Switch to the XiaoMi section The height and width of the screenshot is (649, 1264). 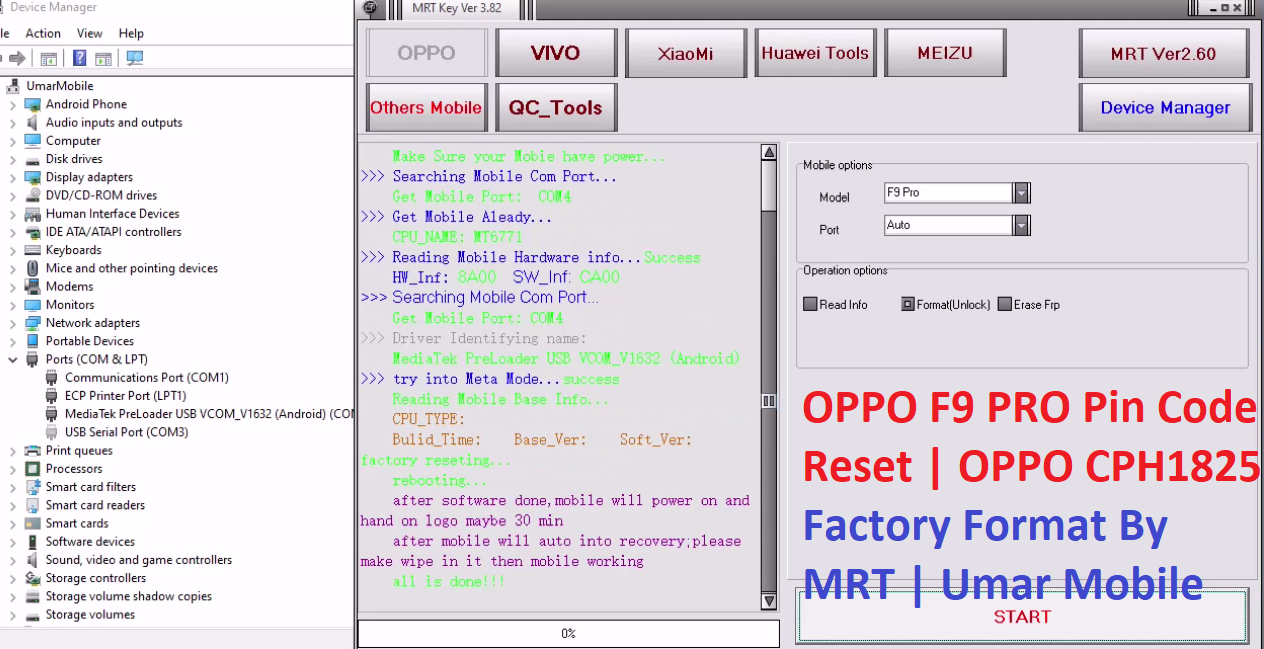(685, 53)
